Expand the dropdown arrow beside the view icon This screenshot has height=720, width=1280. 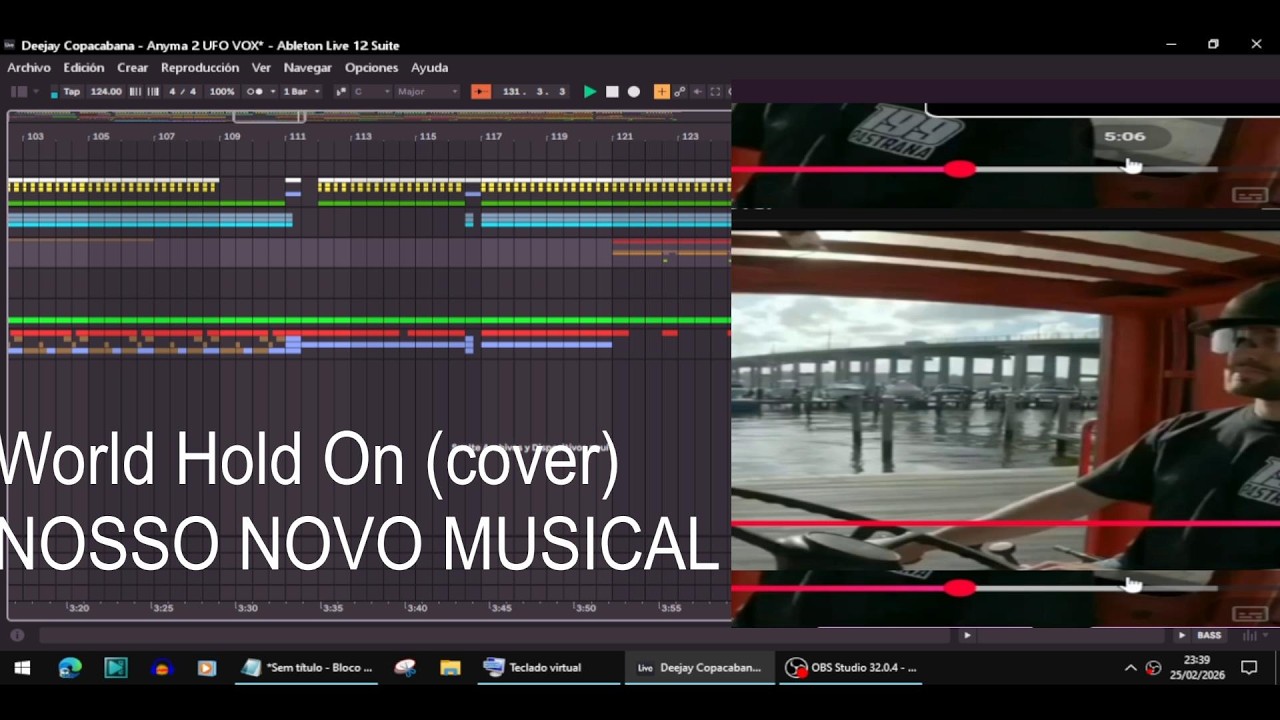click(36, 91)
